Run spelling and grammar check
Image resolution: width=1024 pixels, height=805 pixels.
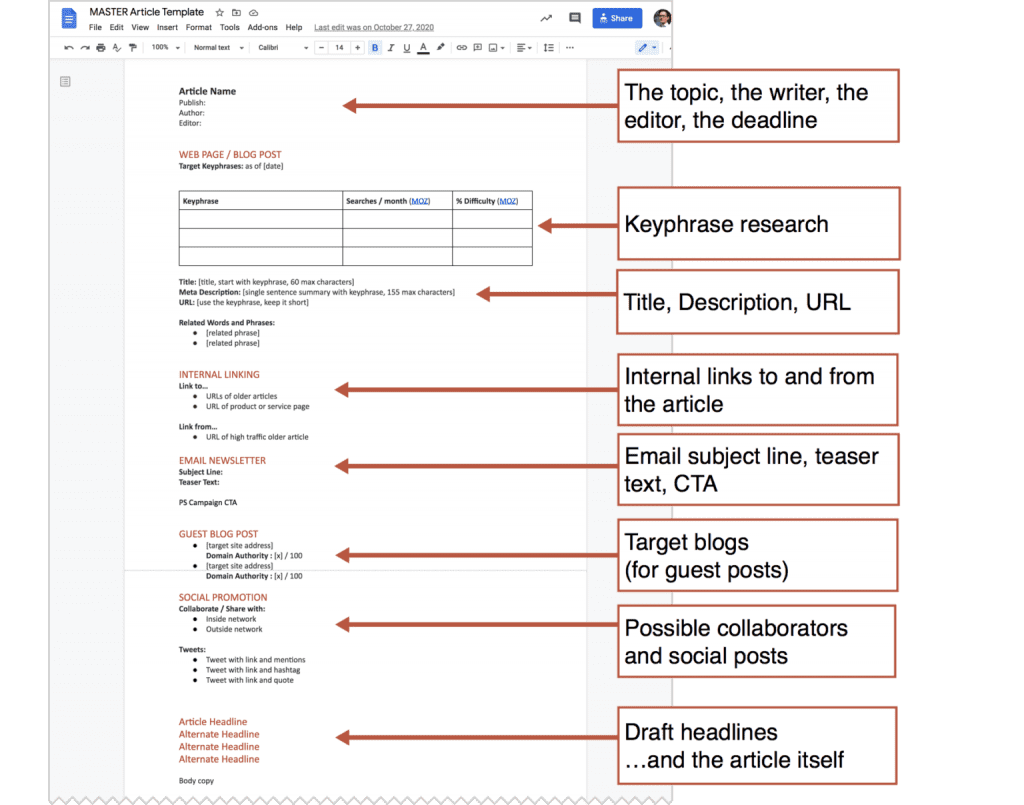[x=117, y=48]
